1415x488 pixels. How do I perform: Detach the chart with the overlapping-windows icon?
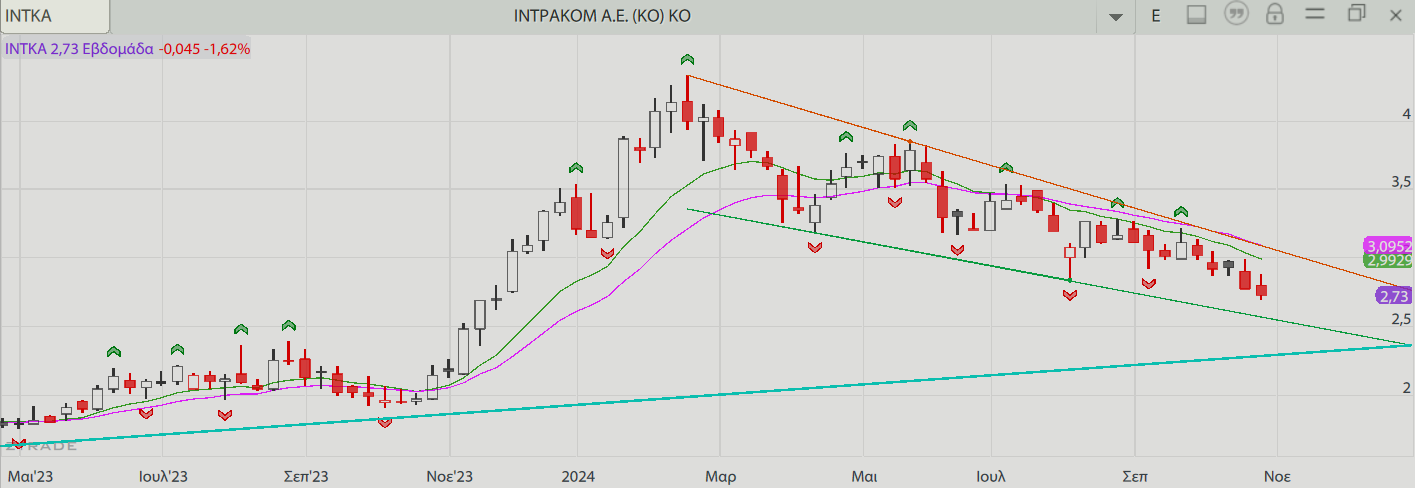[x=1357, y=14]
